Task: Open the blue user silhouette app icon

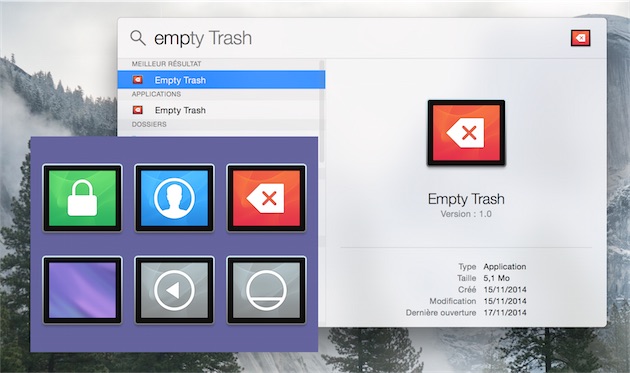Action: [x=174, y=198]
